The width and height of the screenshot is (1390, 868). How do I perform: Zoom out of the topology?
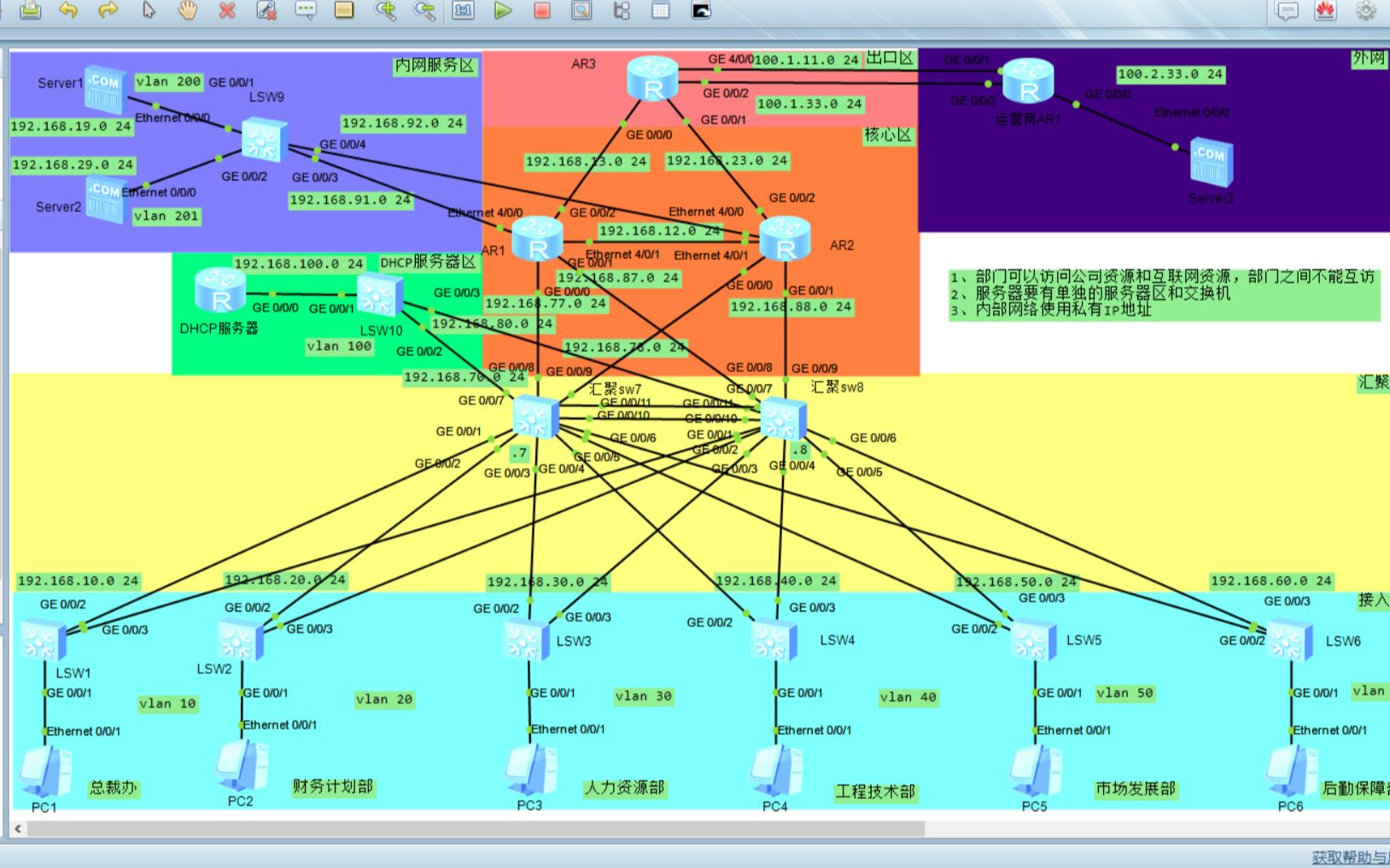pos(424,10)
